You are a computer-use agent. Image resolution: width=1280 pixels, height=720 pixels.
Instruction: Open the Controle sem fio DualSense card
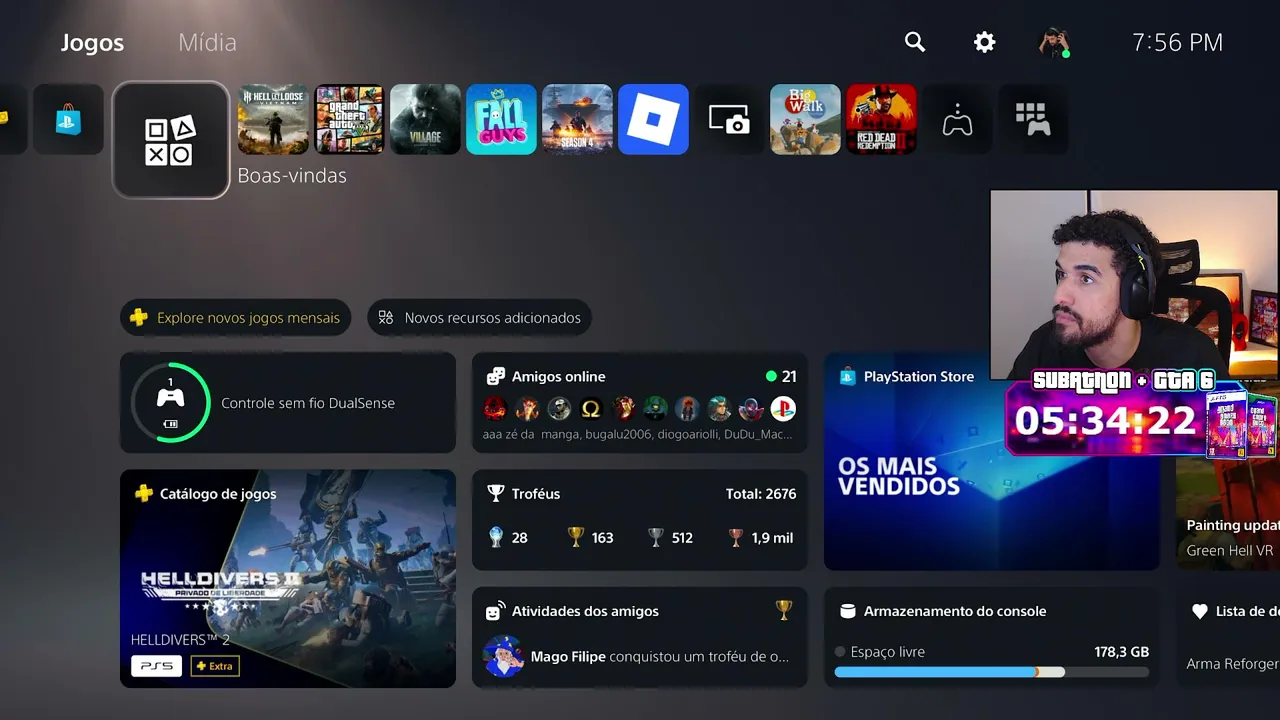(288, 402)
